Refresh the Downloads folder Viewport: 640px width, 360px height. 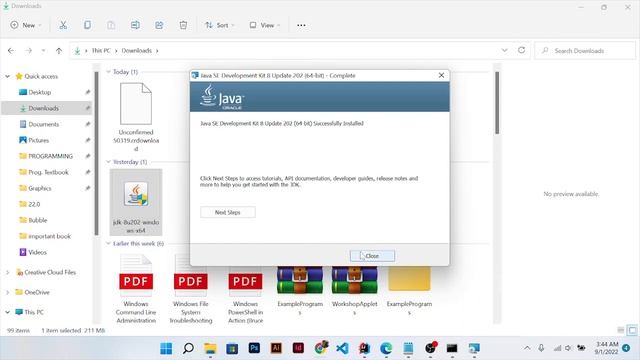pyautogui.click(x=522, y=50)
